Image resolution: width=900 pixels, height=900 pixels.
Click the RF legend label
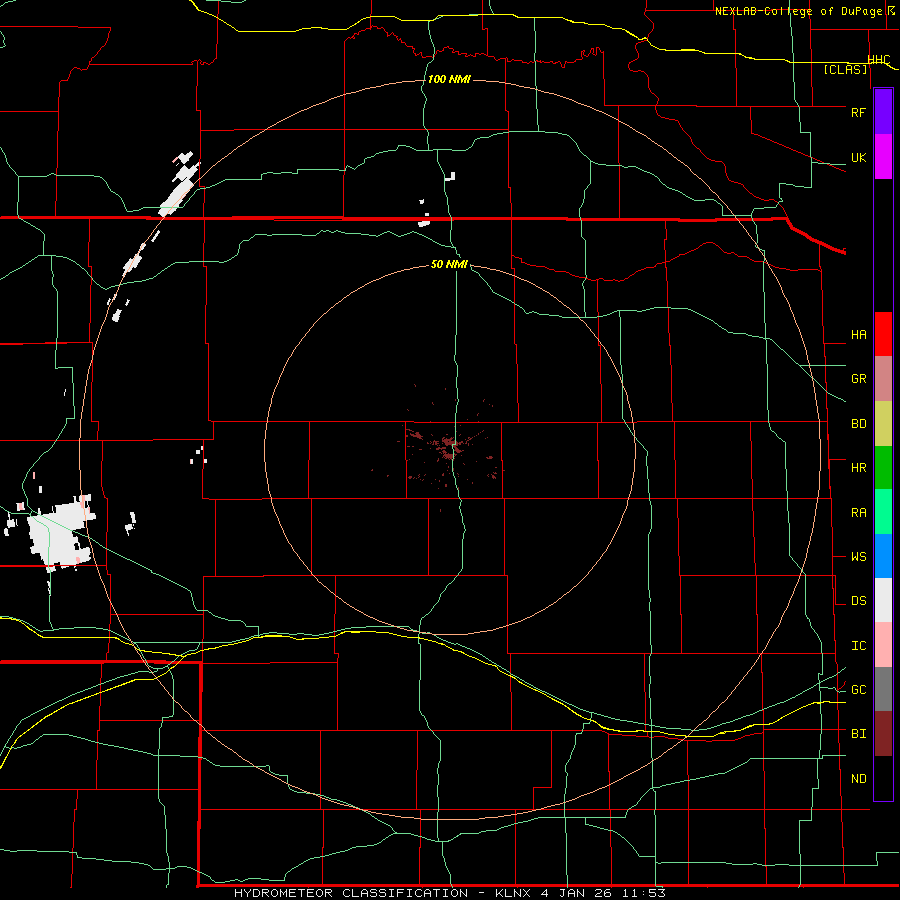859,112
